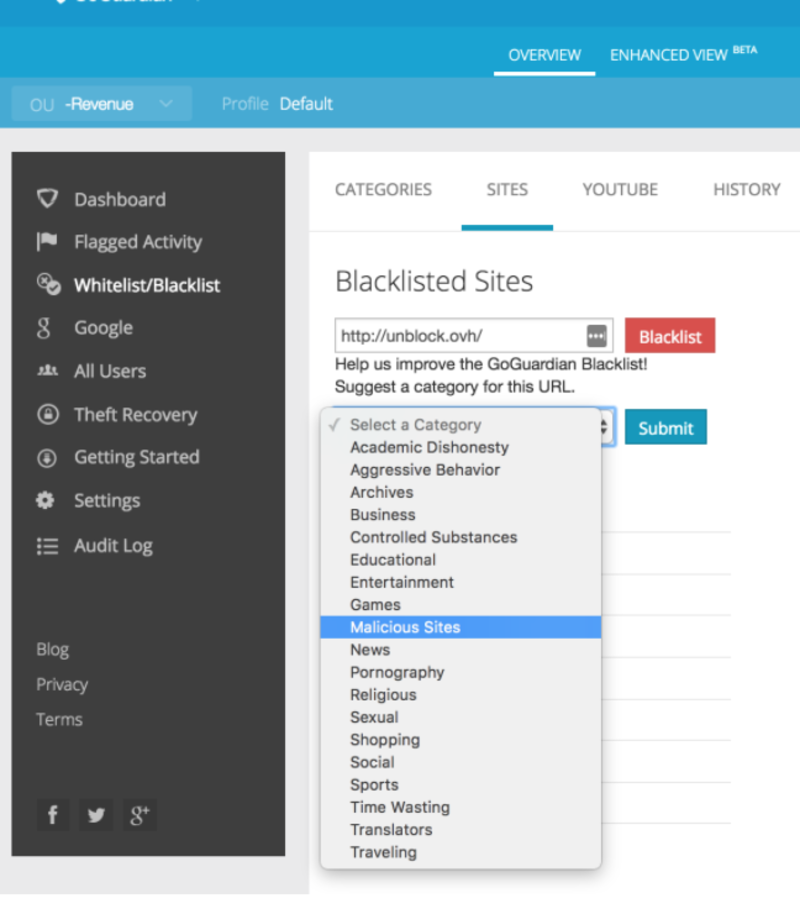Open Whitelist/Blacklist page
Image resolution: width=800 pixels, height=914 pixels.
click(x=147, y=285)
